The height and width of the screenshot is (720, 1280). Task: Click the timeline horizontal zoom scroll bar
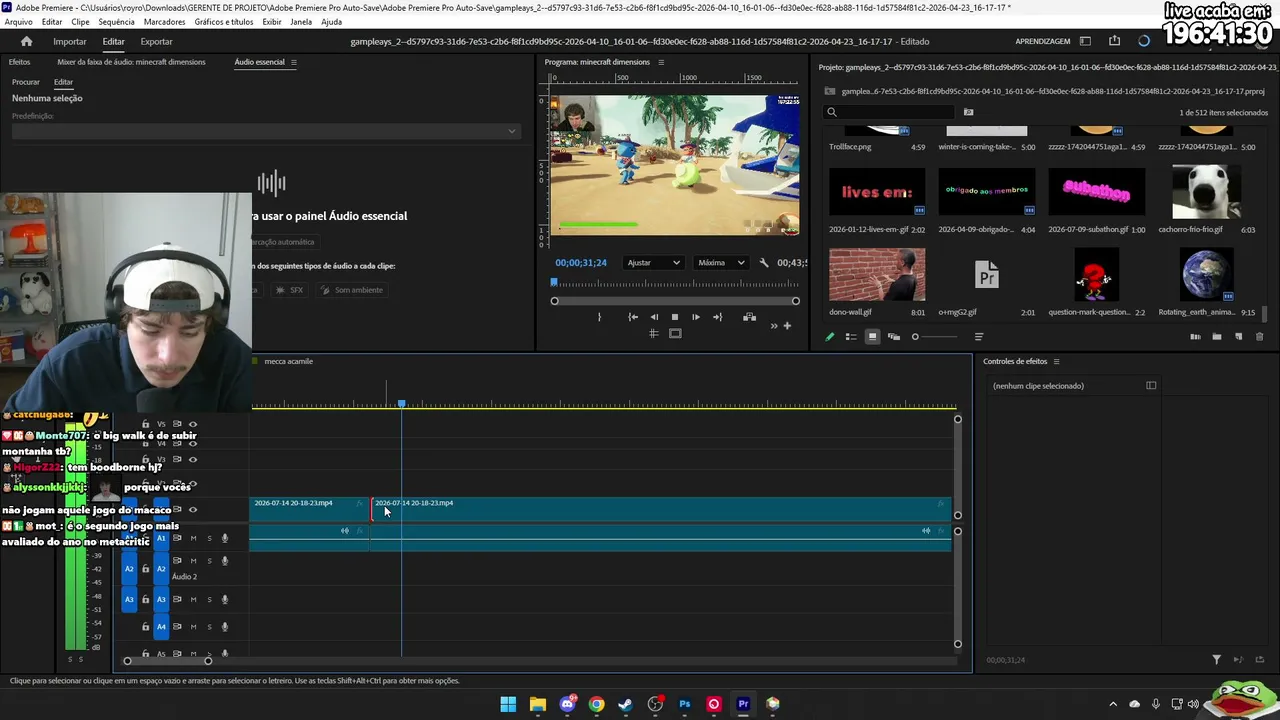(167, 661)
